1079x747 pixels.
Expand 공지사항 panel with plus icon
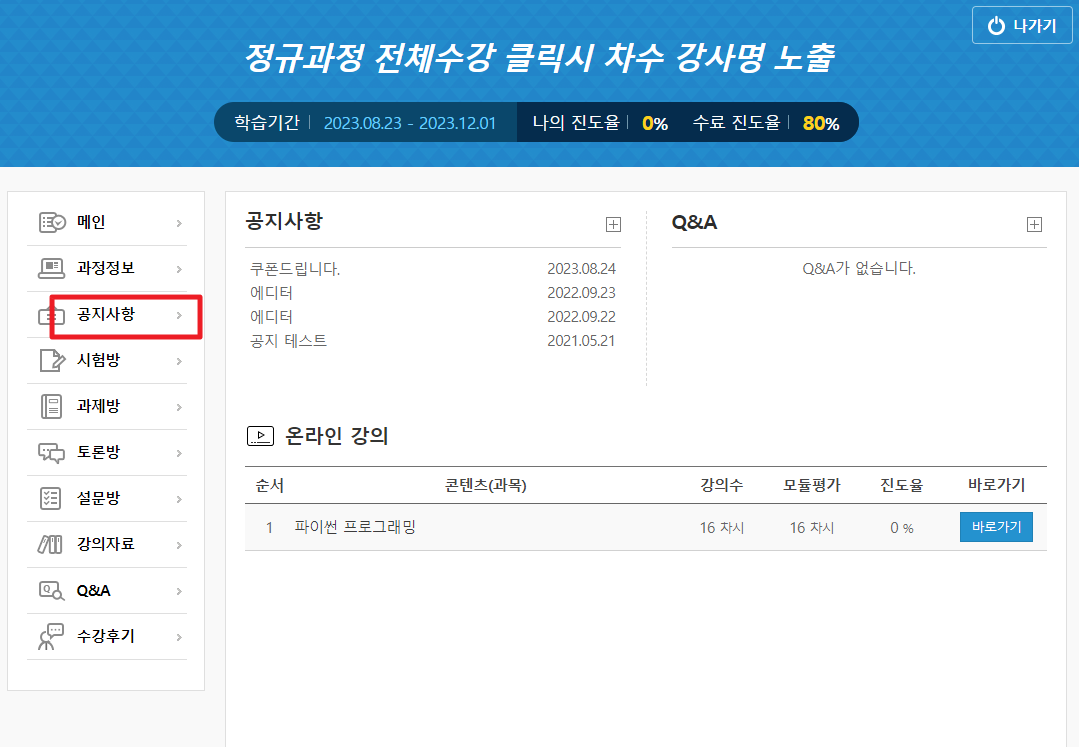[613, 225]
